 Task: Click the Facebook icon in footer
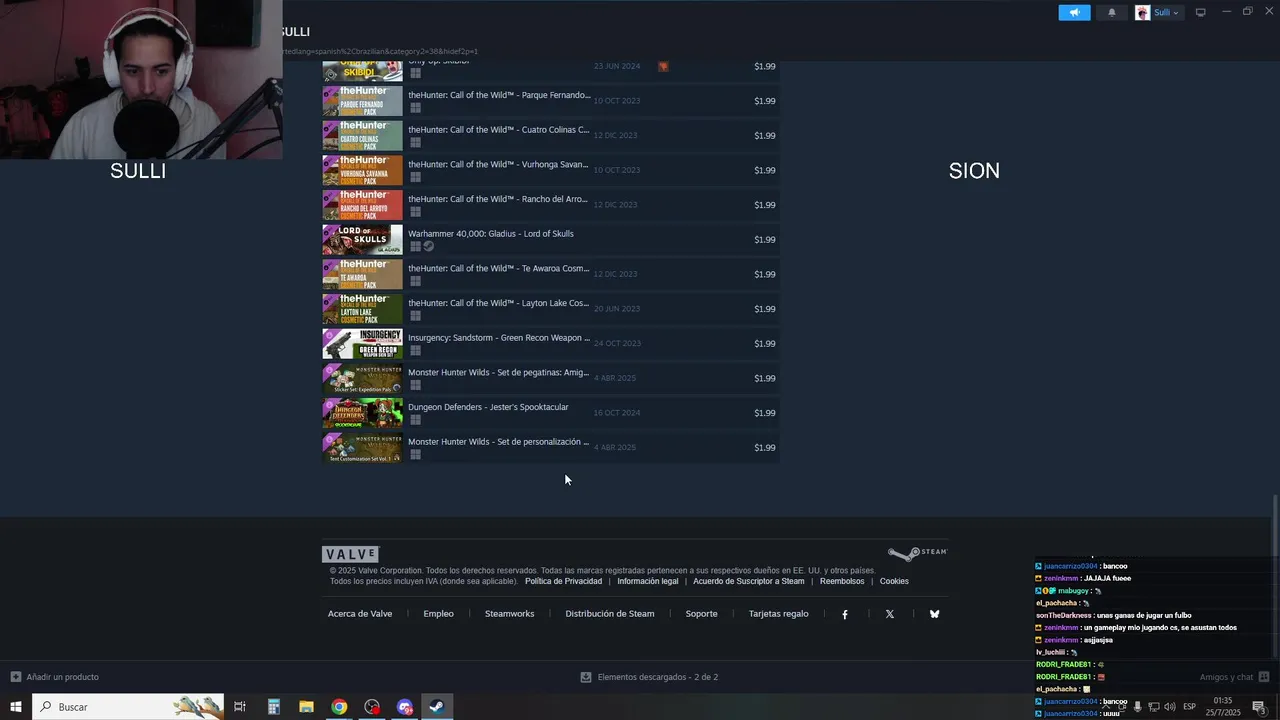tap(844, 614)
